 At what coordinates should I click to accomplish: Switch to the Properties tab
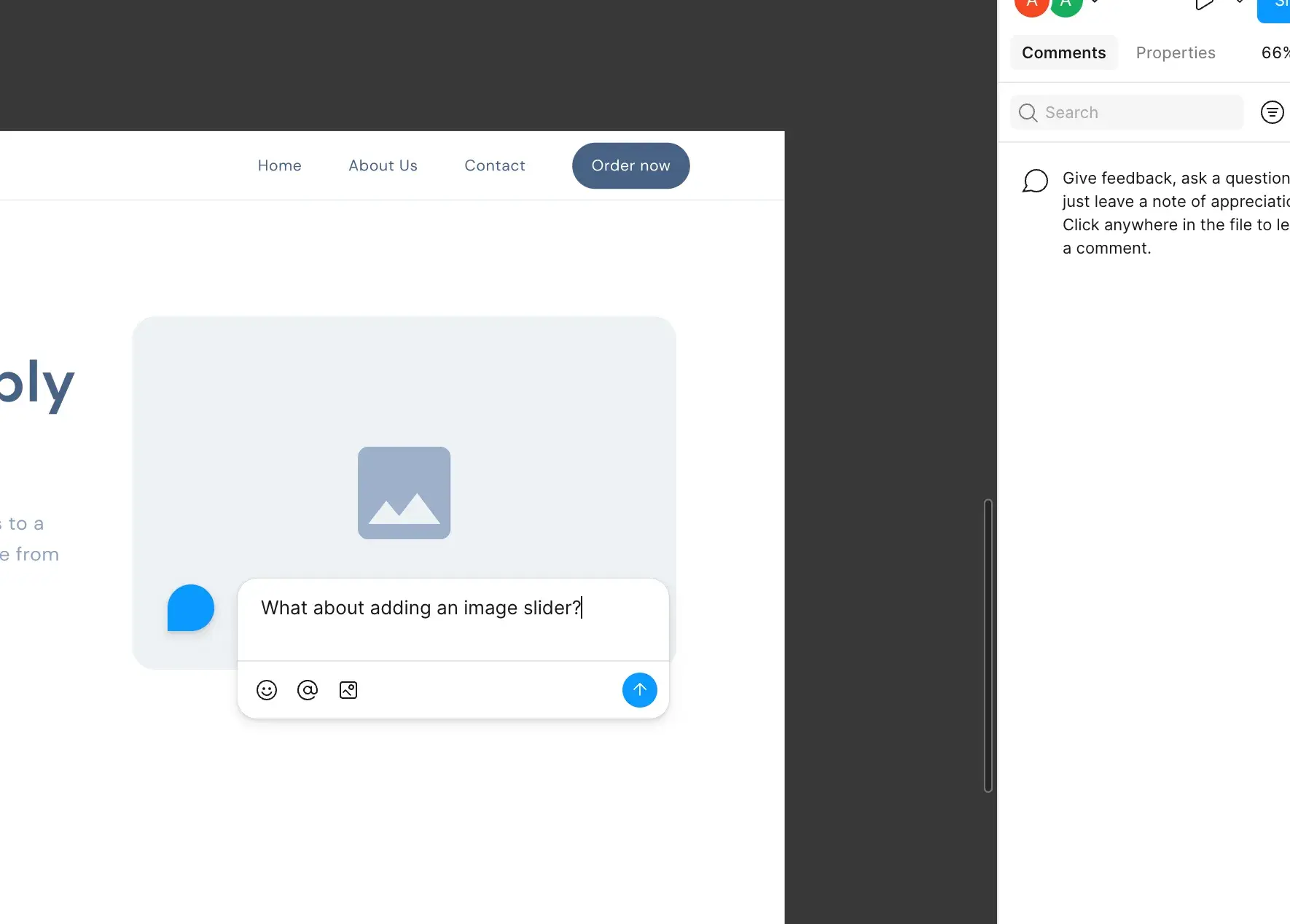(x=1175, y=52)
